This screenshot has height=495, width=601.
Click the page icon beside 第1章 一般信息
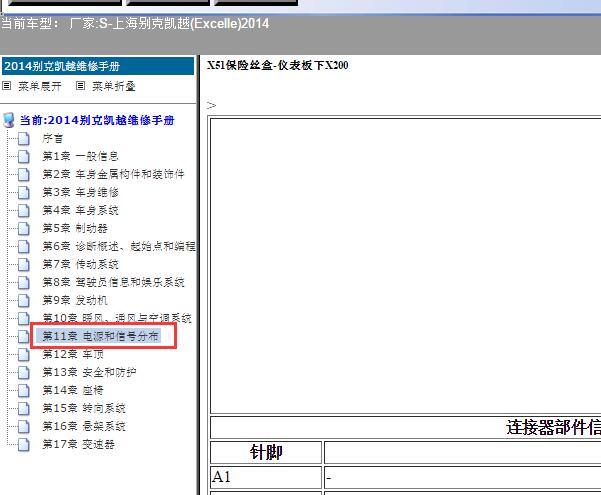23,157
